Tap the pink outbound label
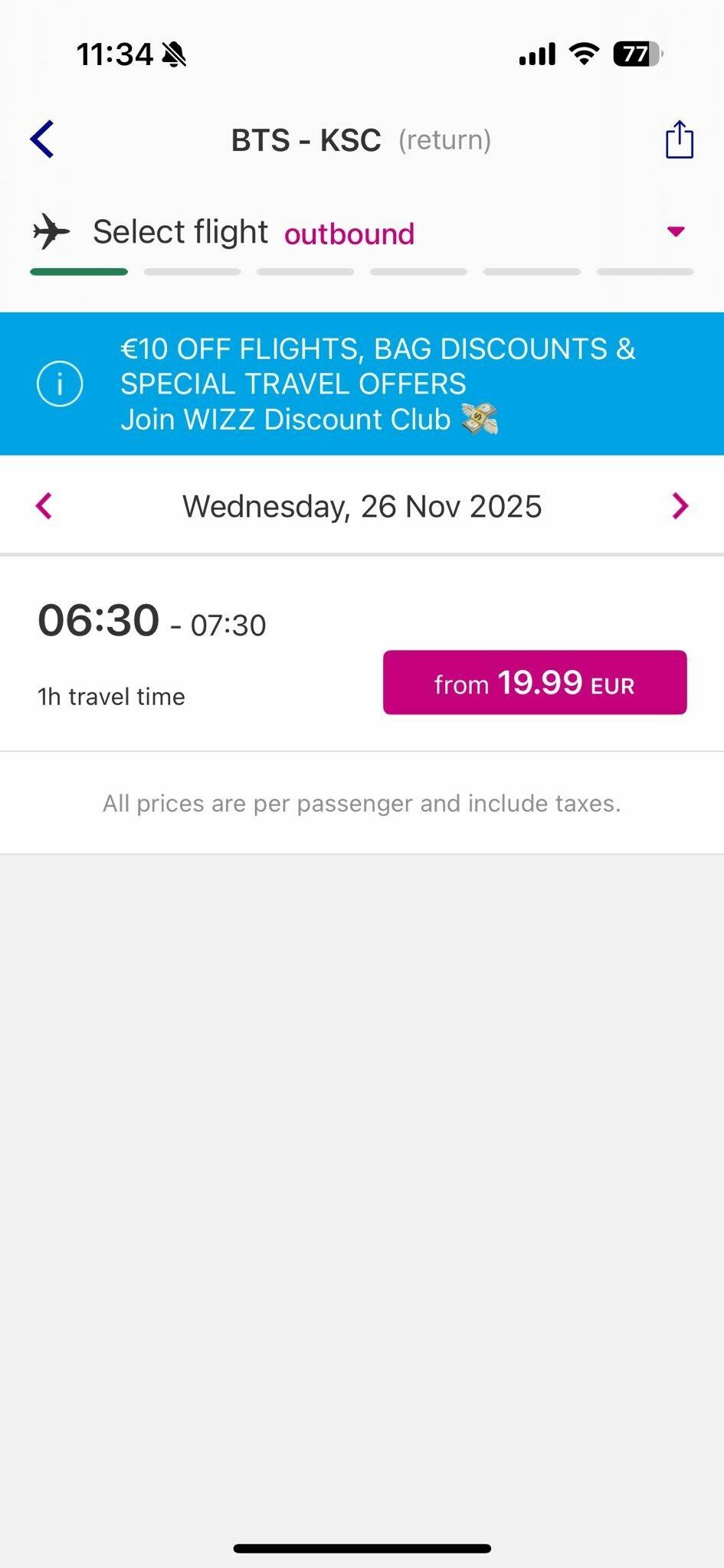 [349, 234]
